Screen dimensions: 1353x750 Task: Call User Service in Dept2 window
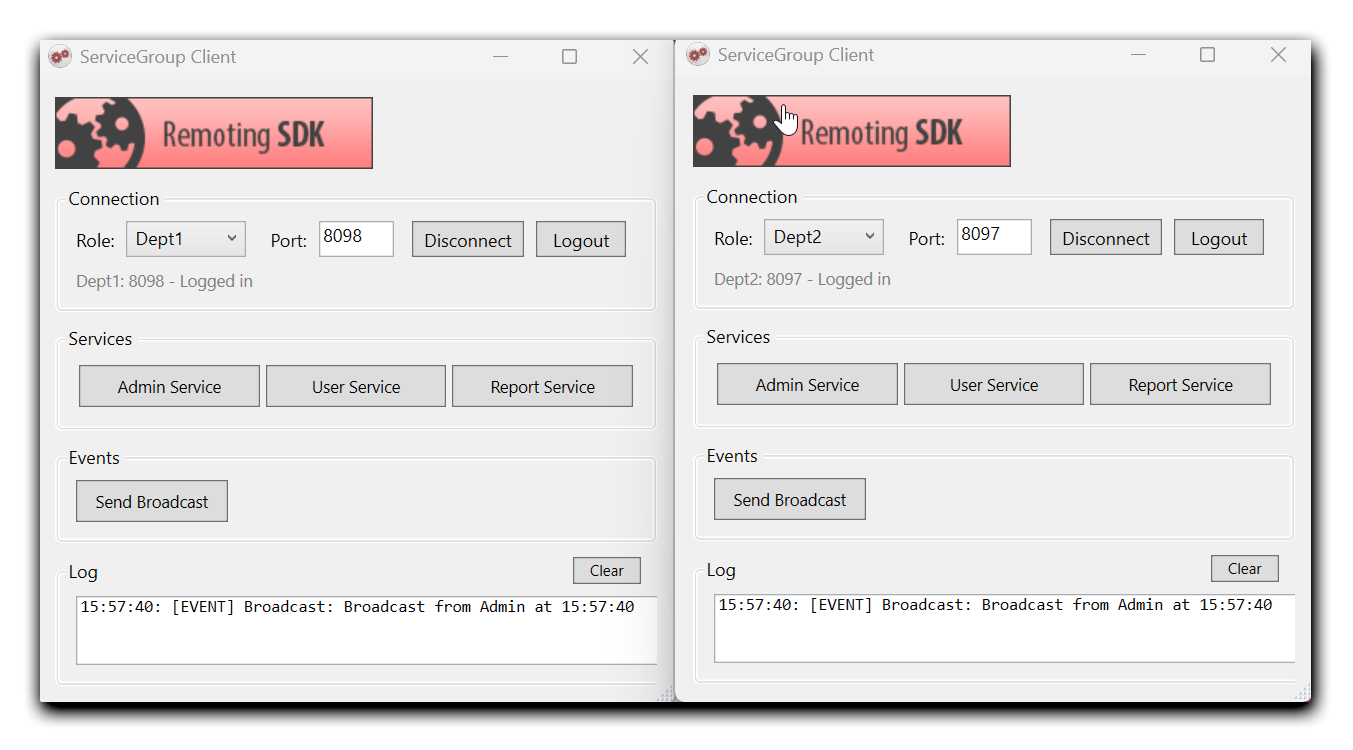[x=994, y=384]
